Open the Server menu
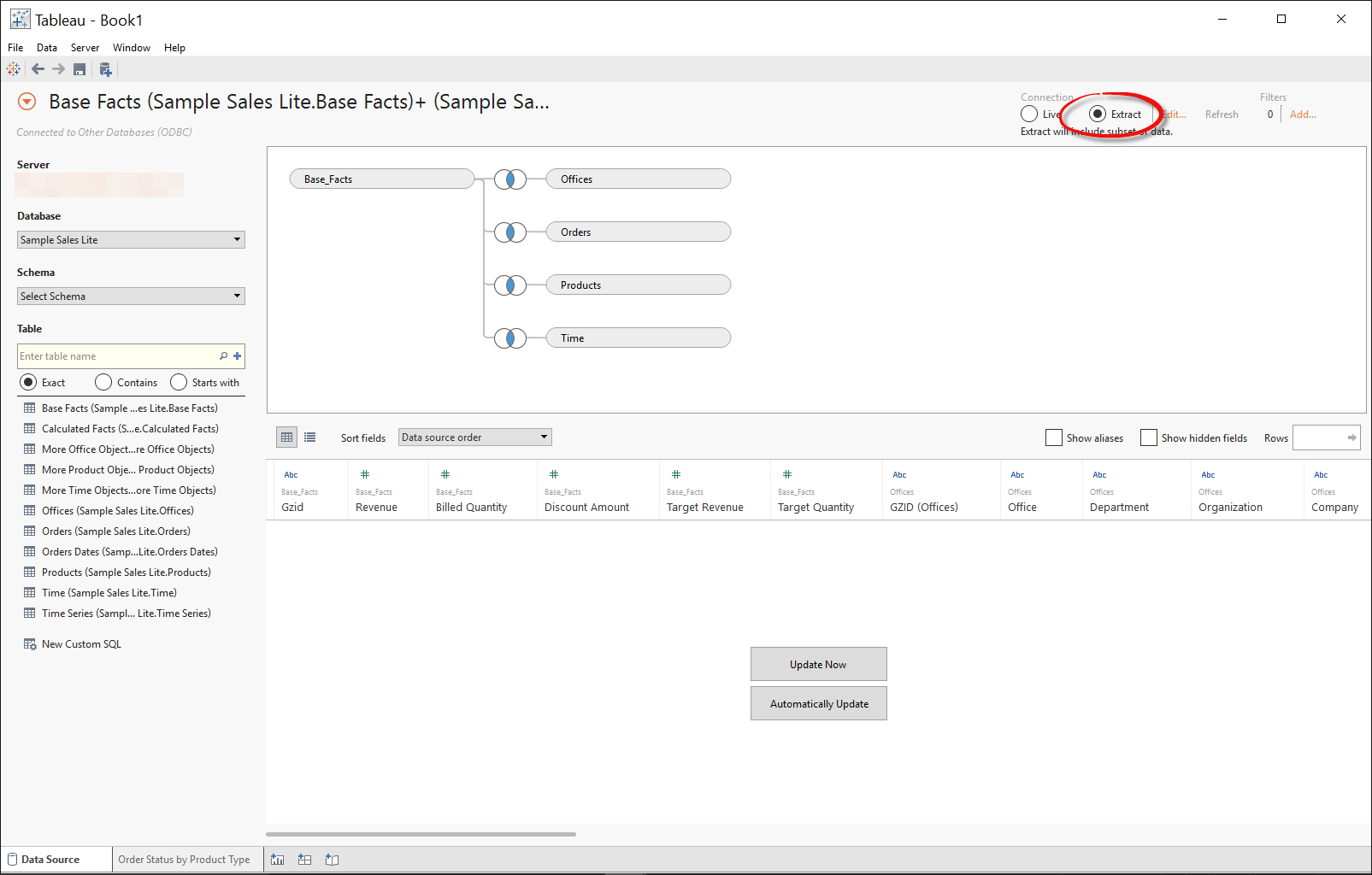 pyautogui.click(x=85, y=48)
